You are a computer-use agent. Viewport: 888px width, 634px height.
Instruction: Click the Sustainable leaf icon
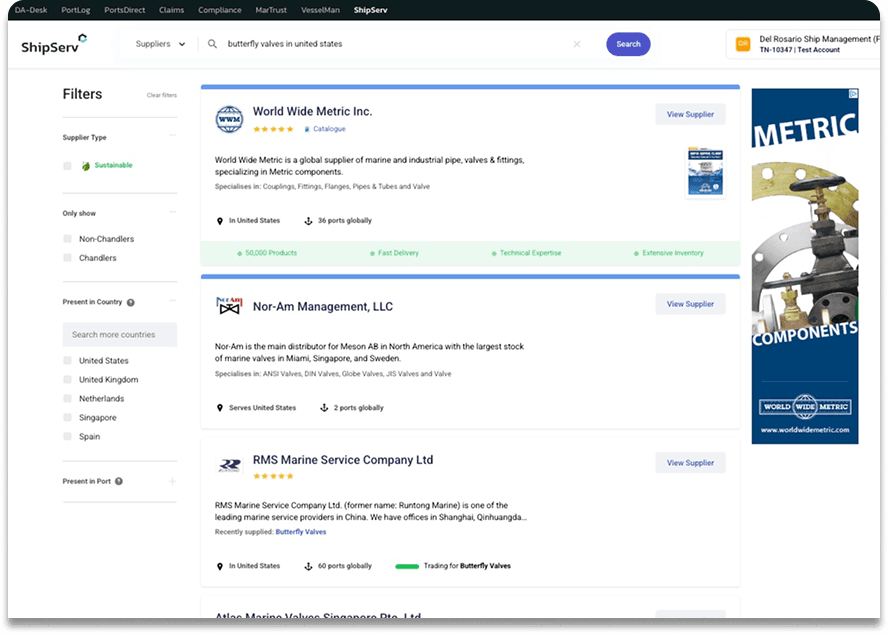tap(86, 166)
